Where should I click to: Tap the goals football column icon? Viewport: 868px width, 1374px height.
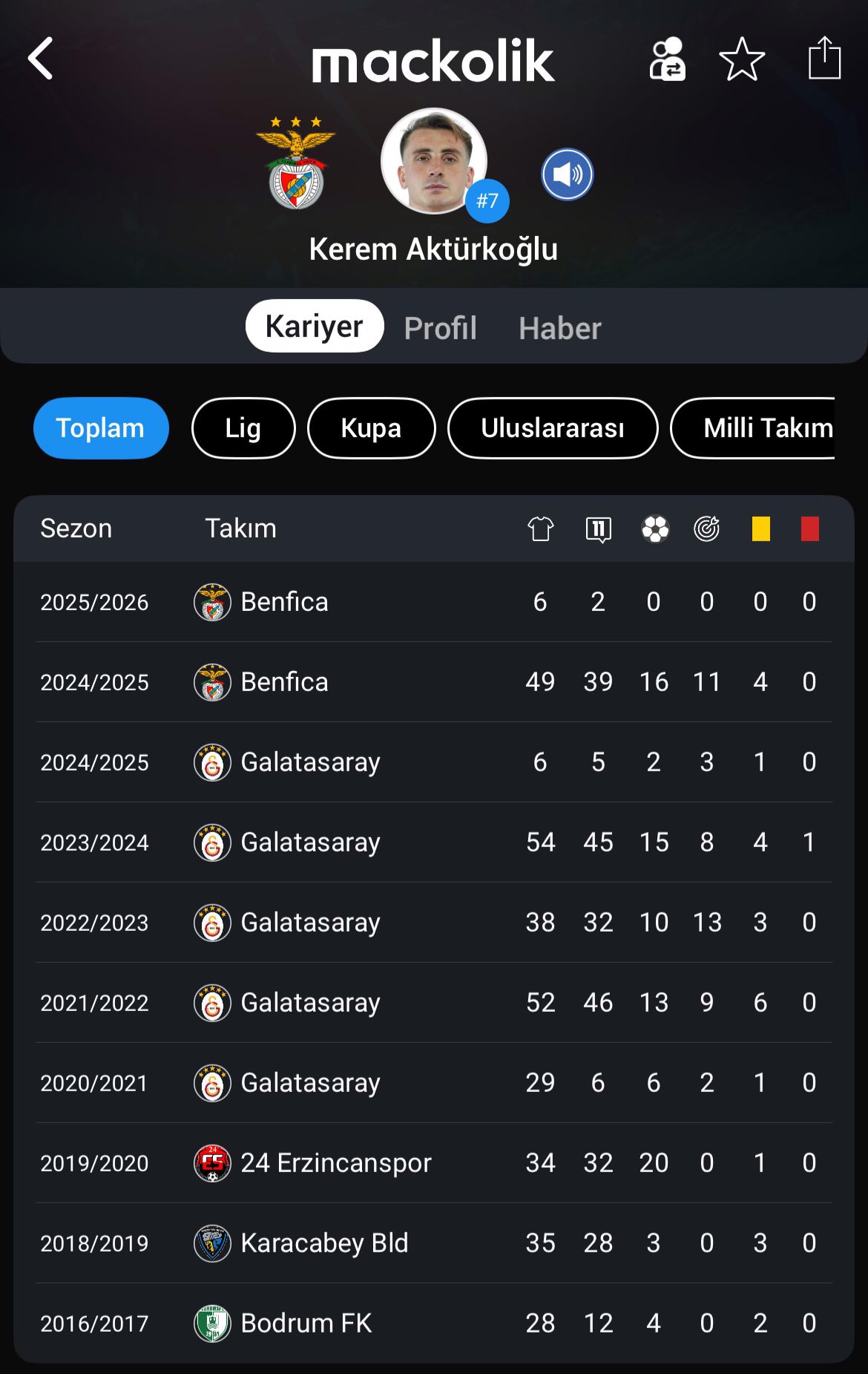(655, 529)
